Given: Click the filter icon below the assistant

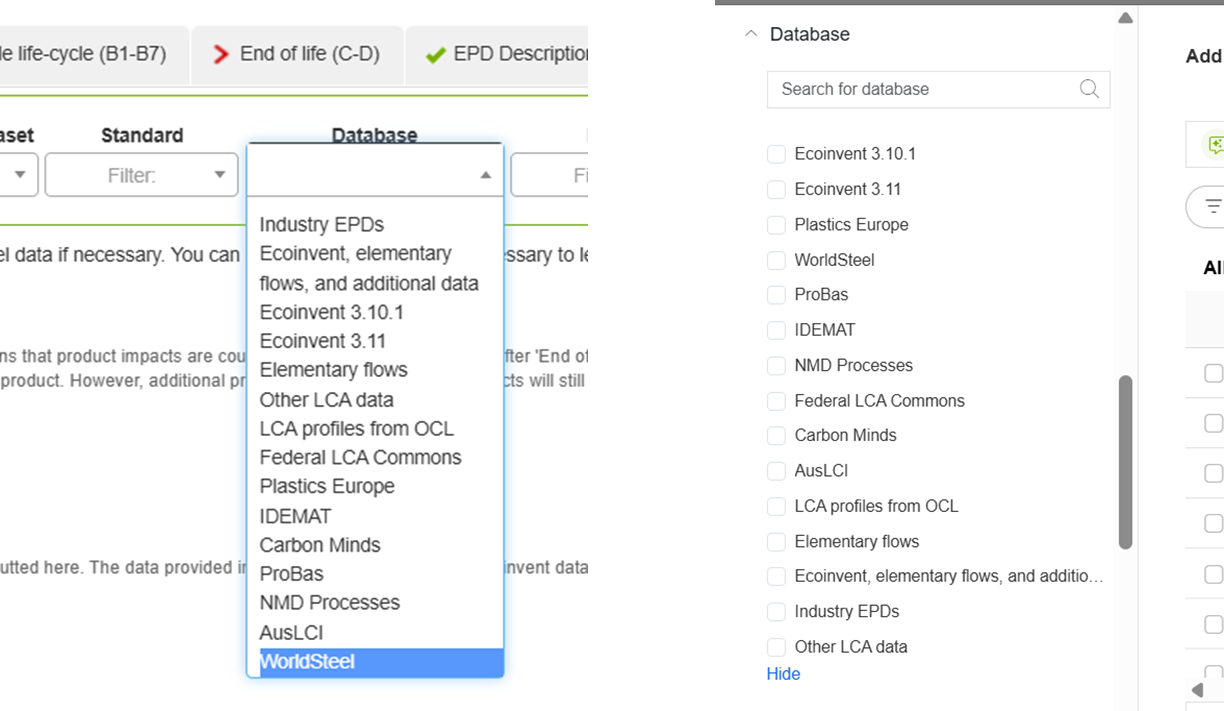Looking at the screenshot, I should coord(1216,205).
